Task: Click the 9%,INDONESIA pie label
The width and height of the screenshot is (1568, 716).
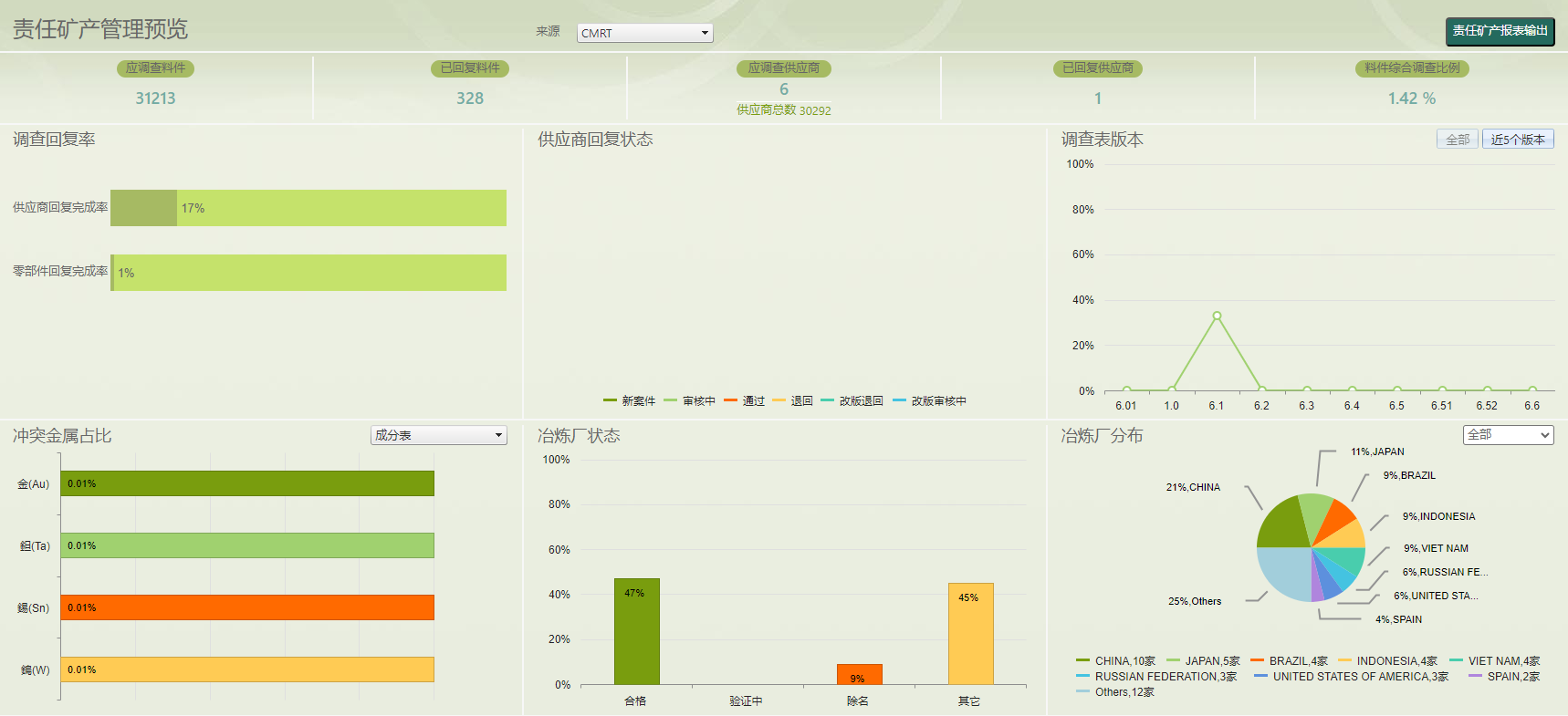Action: (x=1438, y=516)
